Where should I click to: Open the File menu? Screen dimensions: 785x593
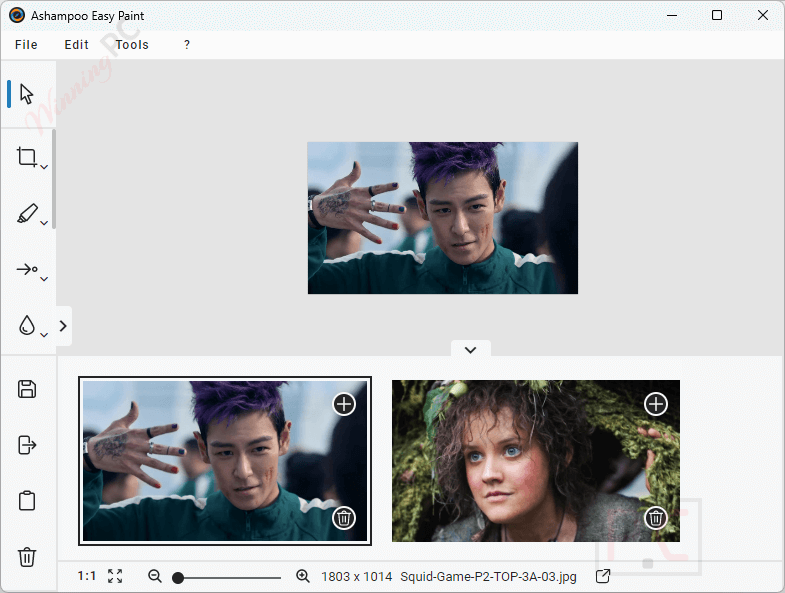point(26,45)
